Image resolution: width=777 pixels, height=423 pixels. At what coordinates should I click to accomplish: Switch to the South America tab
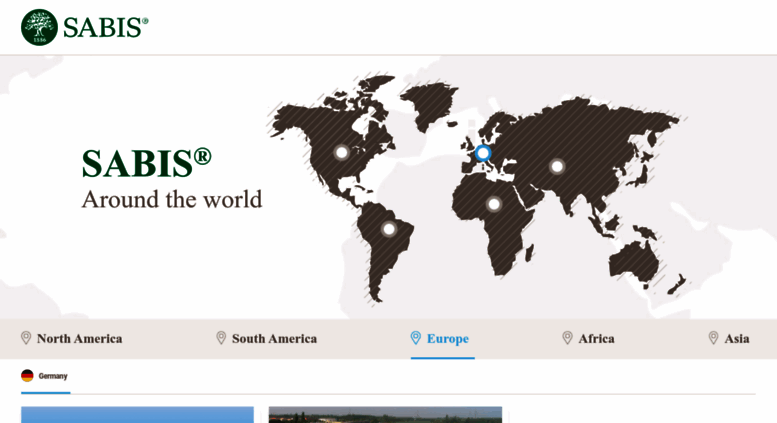coord(267,339)
